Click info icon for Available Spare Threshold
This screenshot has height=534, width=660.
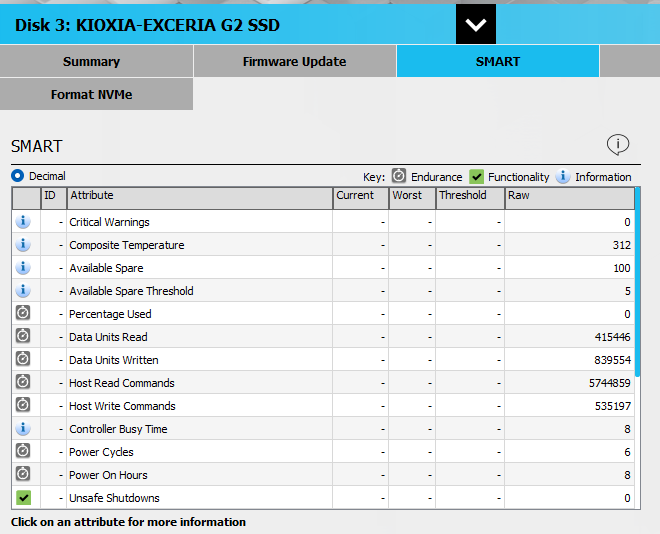[23, 290]
